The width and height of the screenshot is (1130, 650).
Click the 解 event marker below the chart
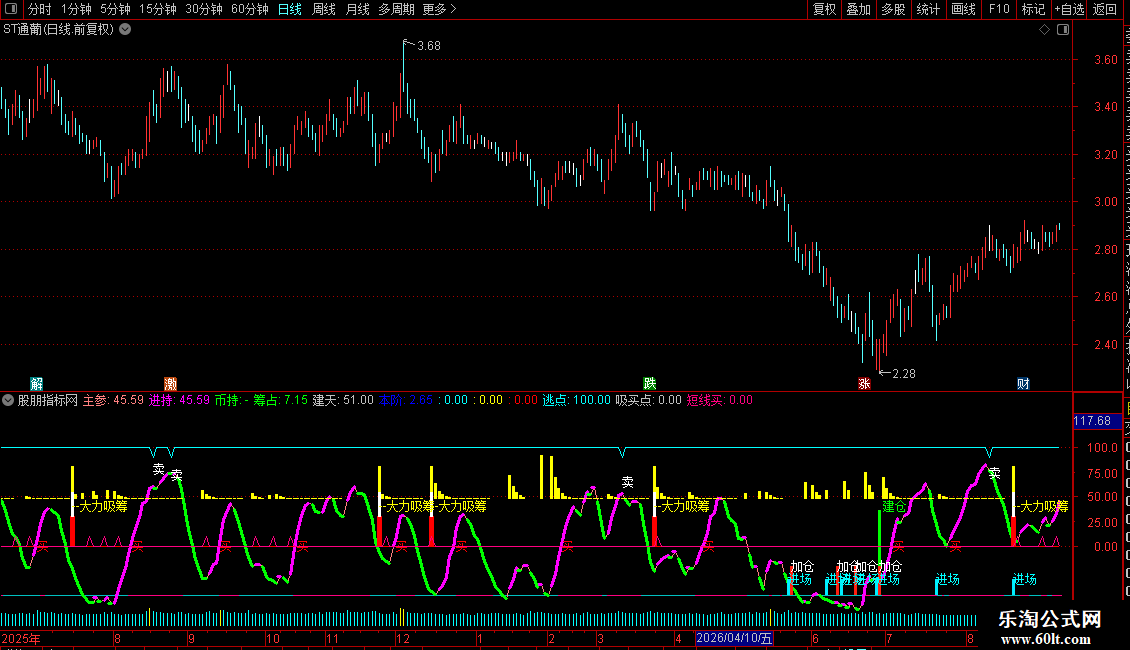(x=36, y=383)
